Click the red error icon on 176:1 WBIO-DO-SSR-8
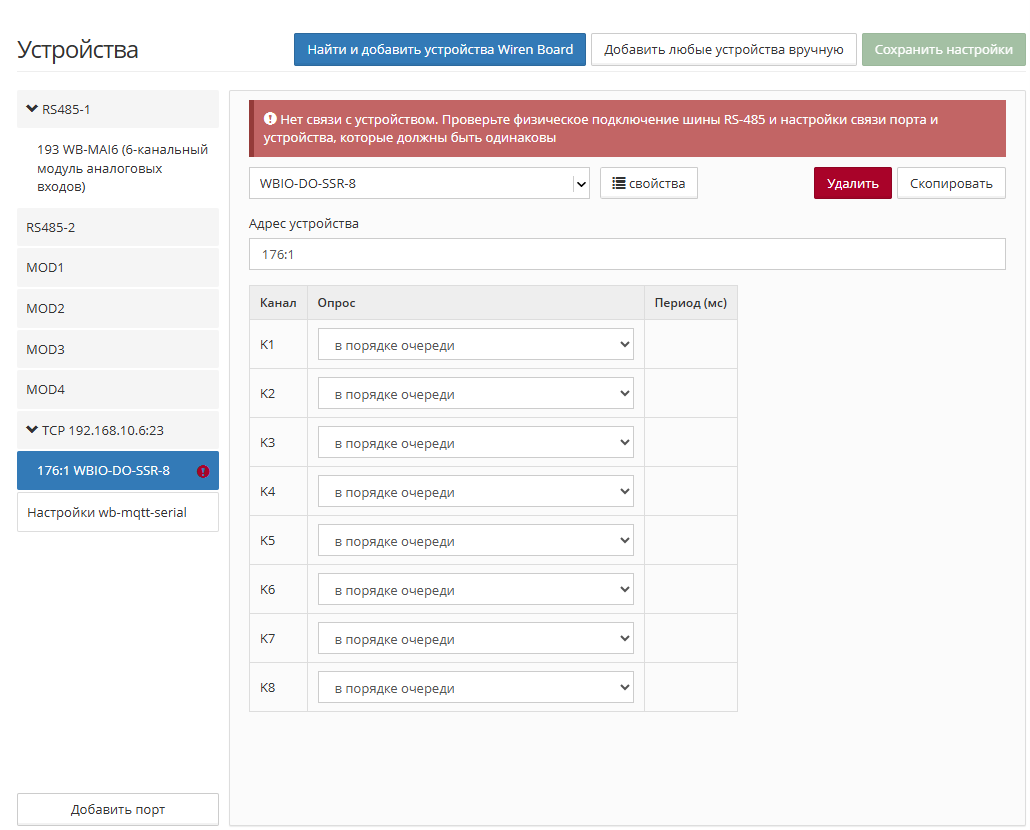 (x=203, y=471)
